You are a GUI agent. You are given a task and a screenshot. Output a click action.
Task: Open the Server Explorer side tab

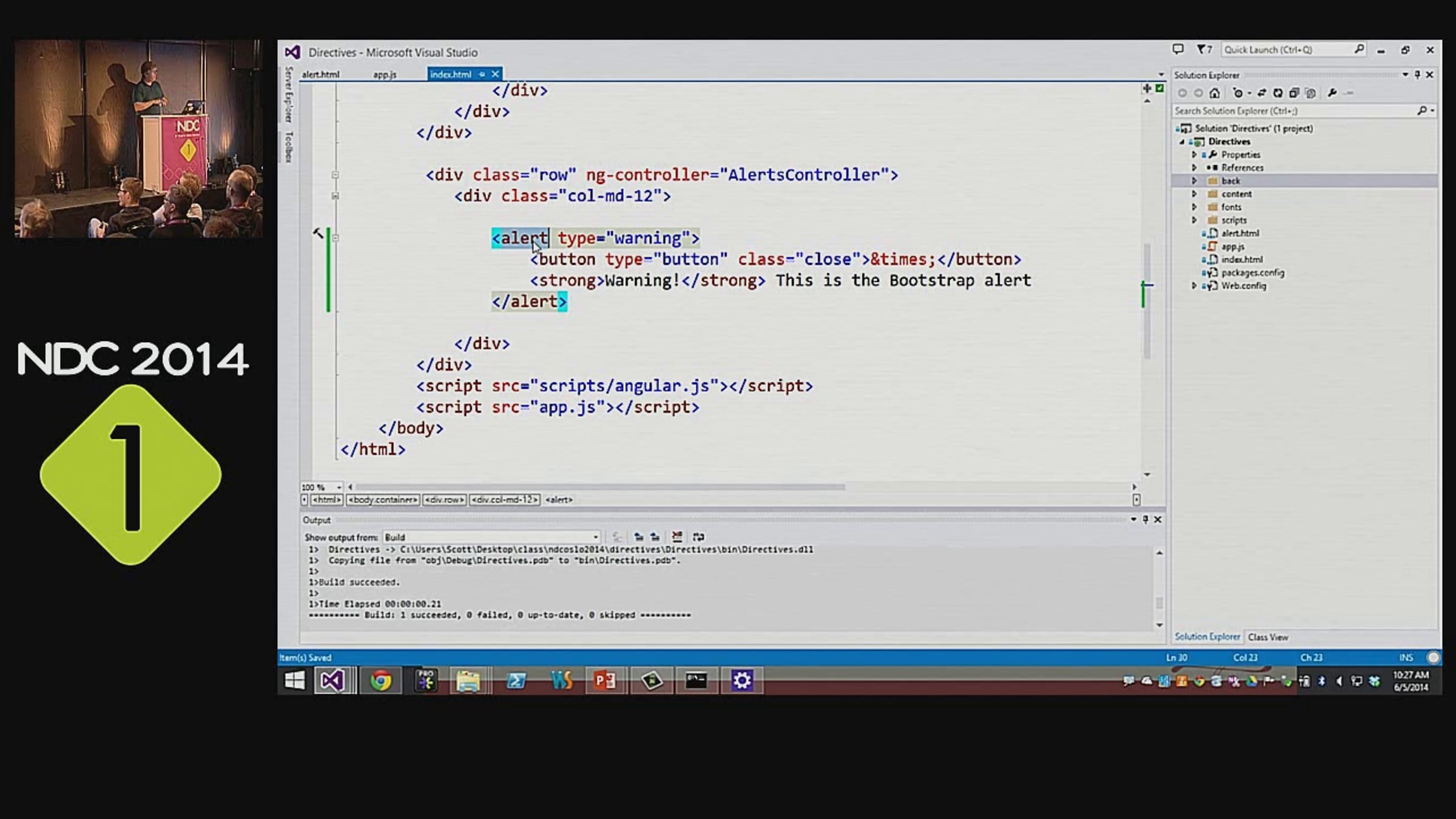pyautogui.click(x=289, y=94)
